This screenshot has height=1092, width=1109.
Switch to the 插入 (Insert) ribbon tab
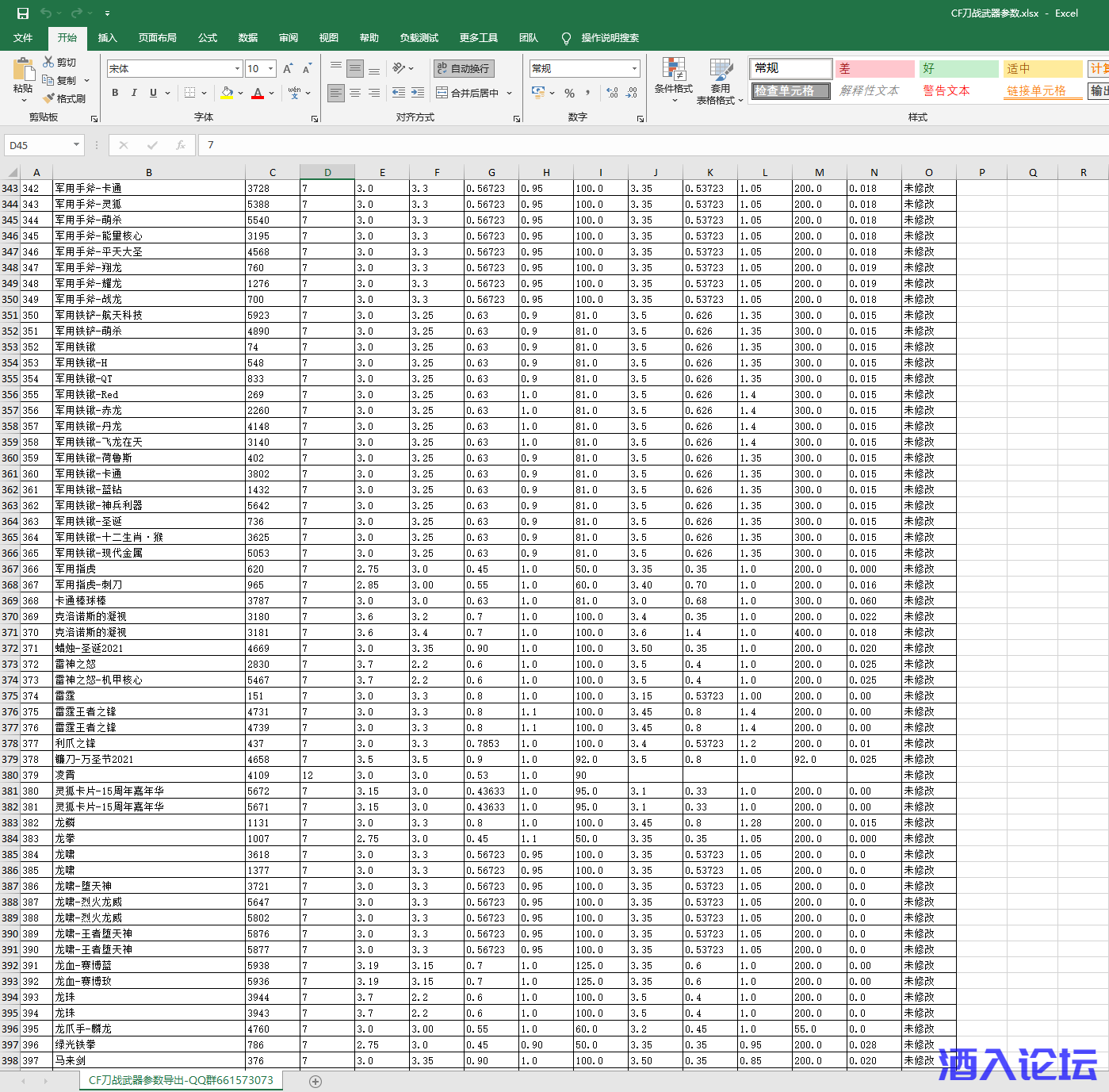107,38
